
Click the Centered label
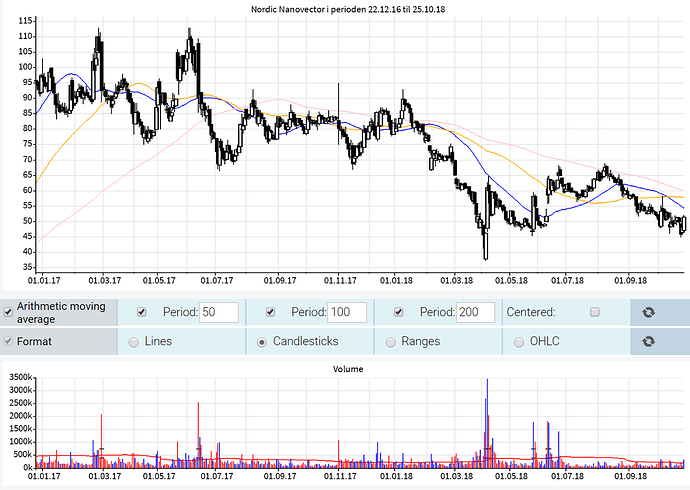click(531, 312)
